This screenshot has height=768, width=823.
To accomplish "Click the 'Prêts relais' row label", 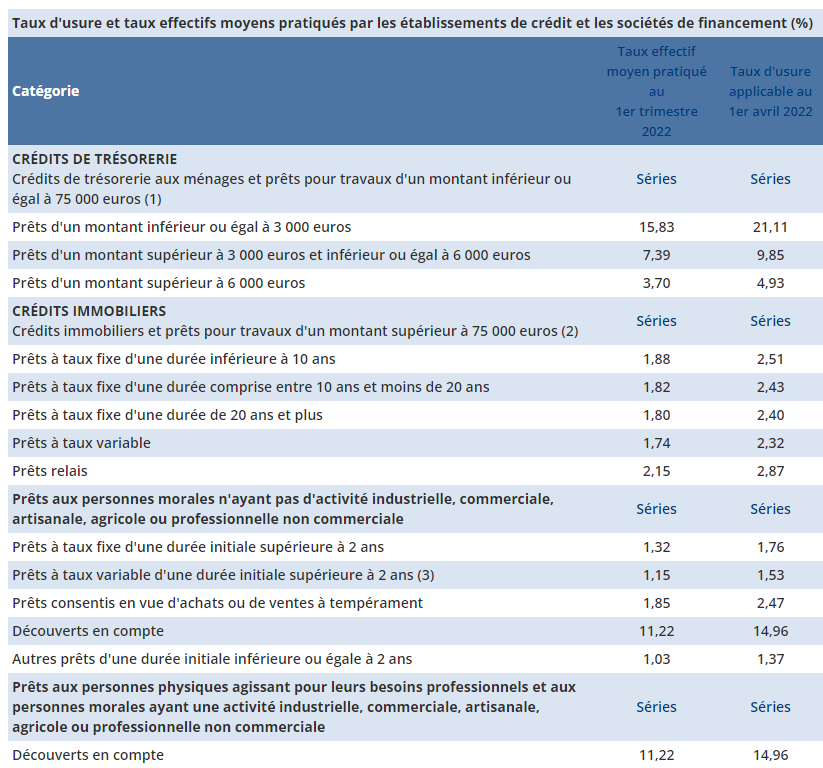I will pos(50,471).
